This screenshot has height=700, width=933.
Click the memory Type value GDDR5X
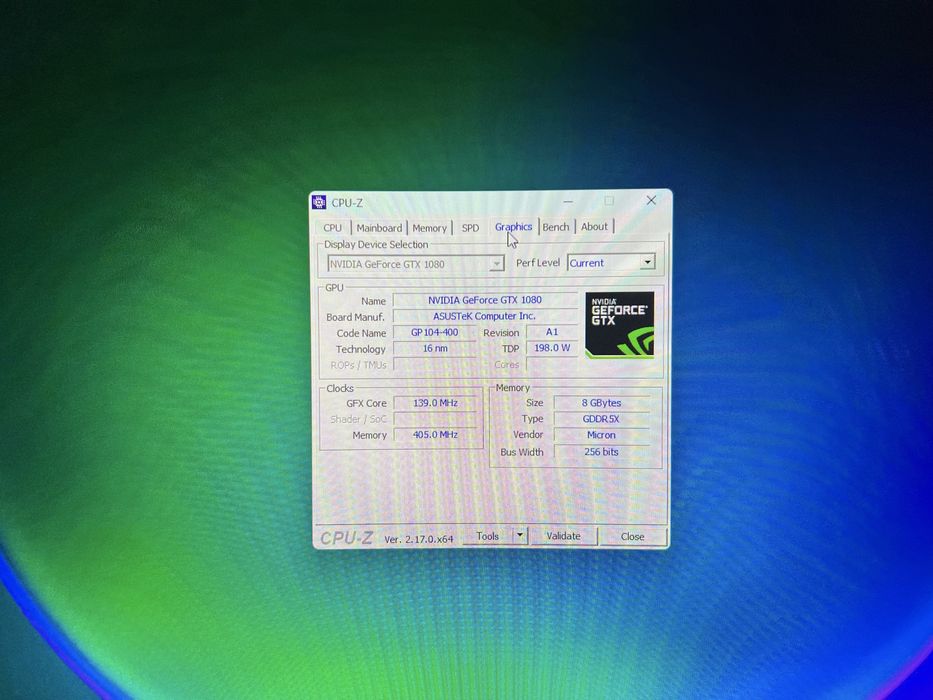[x=602, y=419]
